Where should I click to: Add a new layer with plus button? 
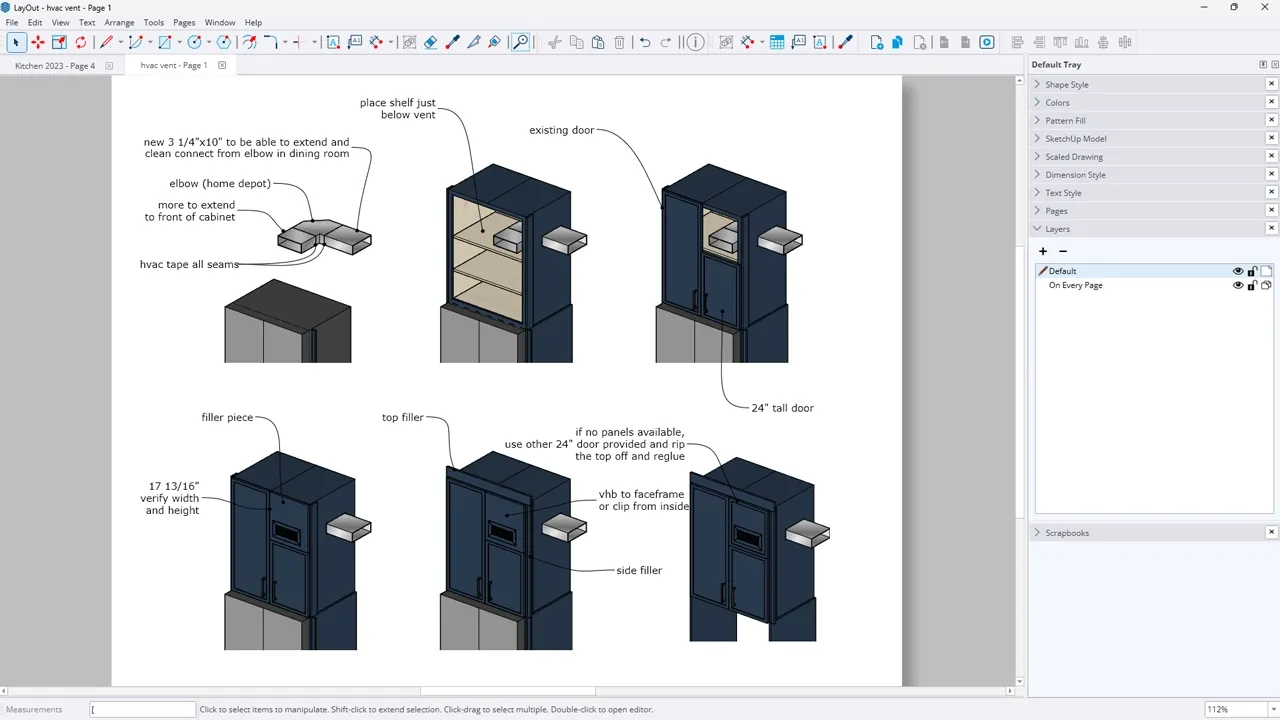click(1043, 251)
